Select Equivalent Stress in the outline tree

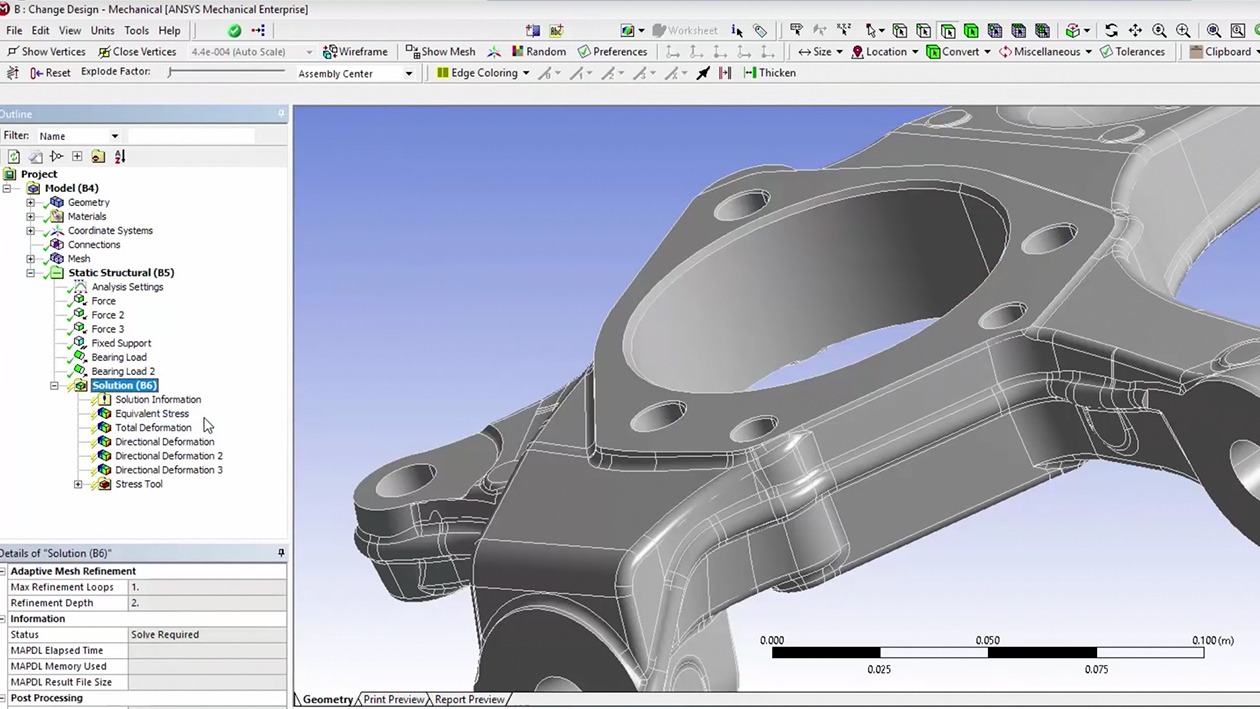151,414
